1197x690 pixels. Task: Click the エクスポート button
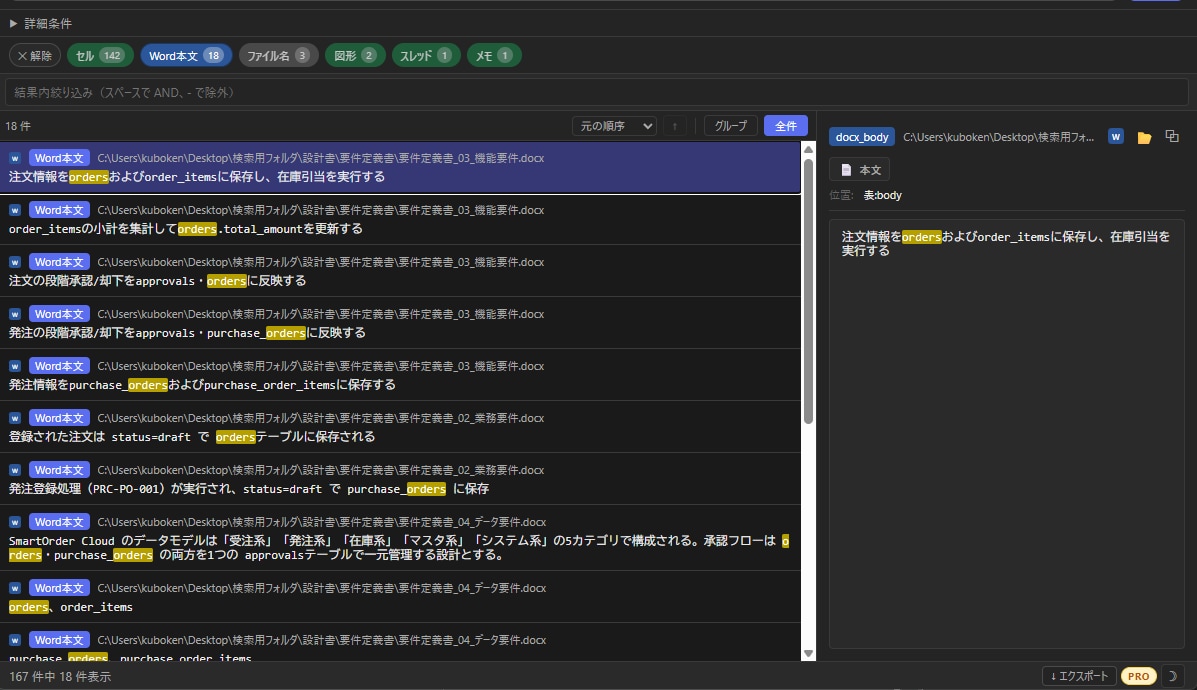click(1079, 675)
